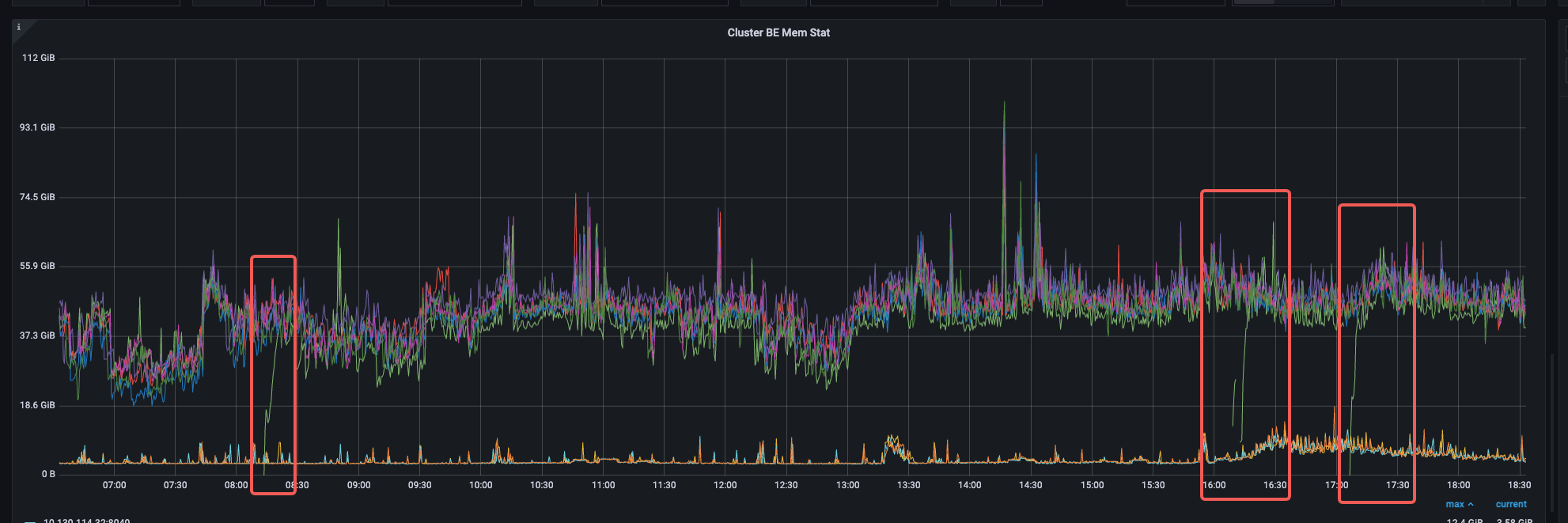Click the 112 GiB y-axis label

(x=38, y=58)
